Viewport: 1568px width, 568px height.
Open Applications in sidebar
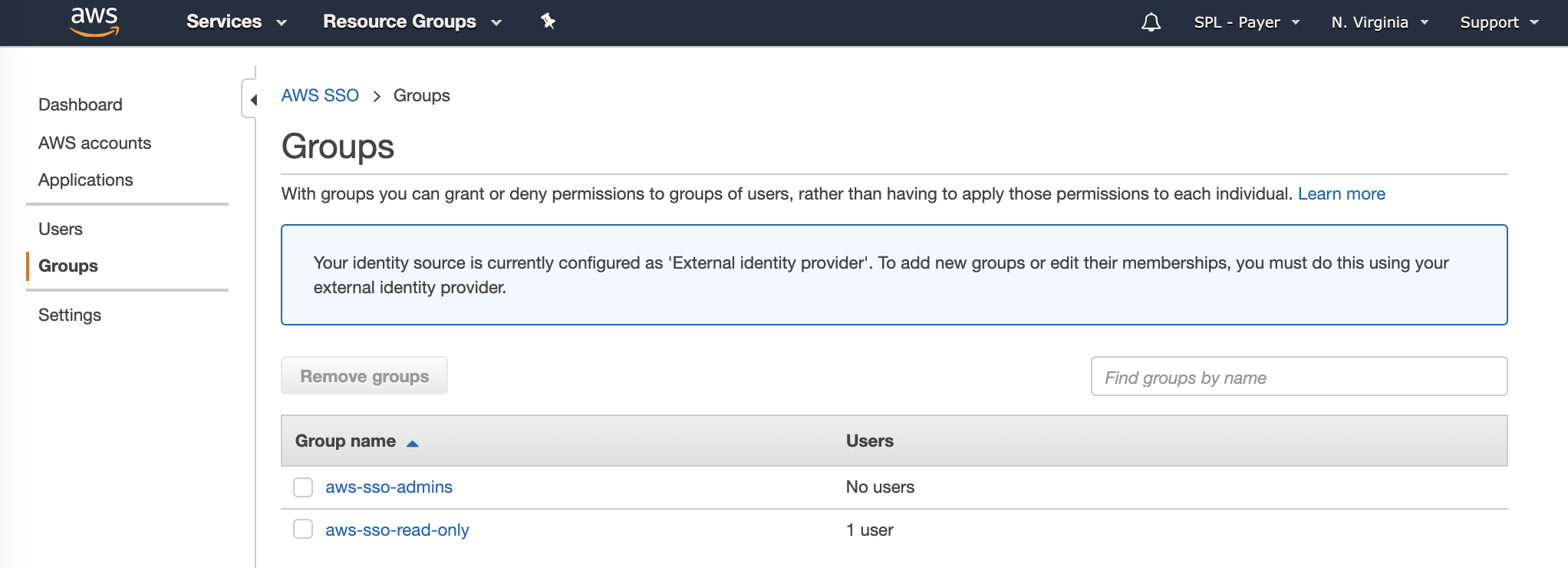pos(86,180)
